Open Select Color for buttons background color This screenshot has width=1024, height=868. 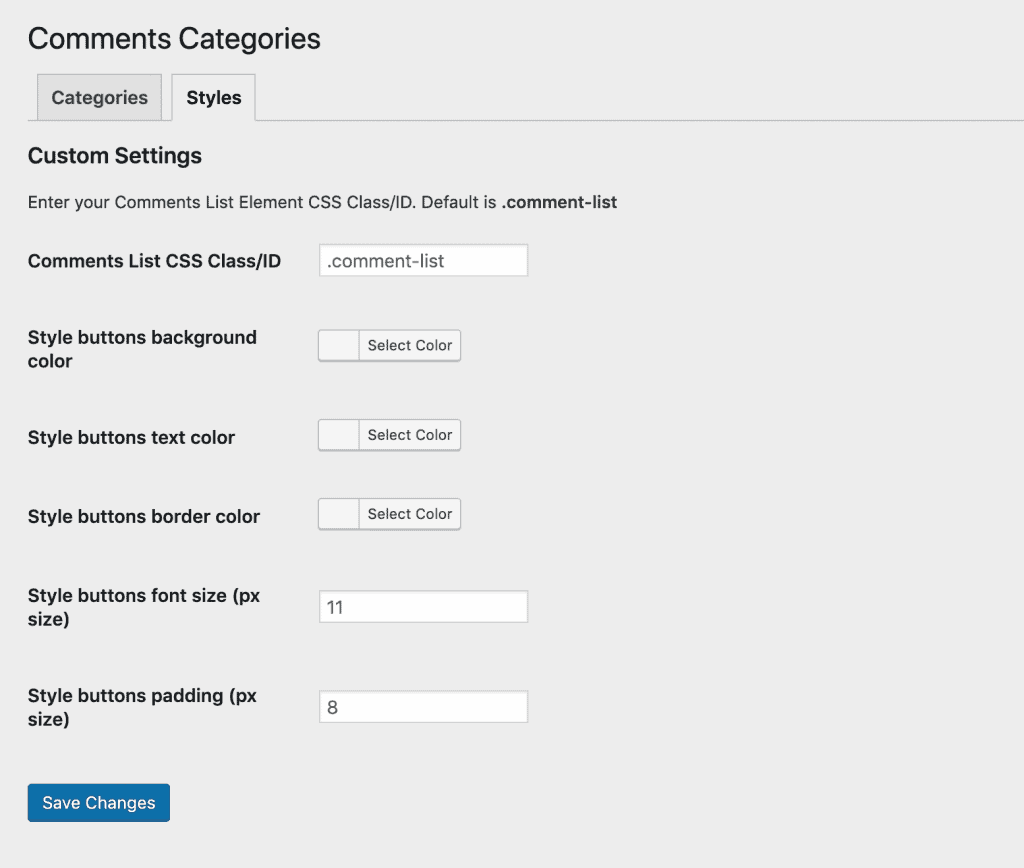409,346
